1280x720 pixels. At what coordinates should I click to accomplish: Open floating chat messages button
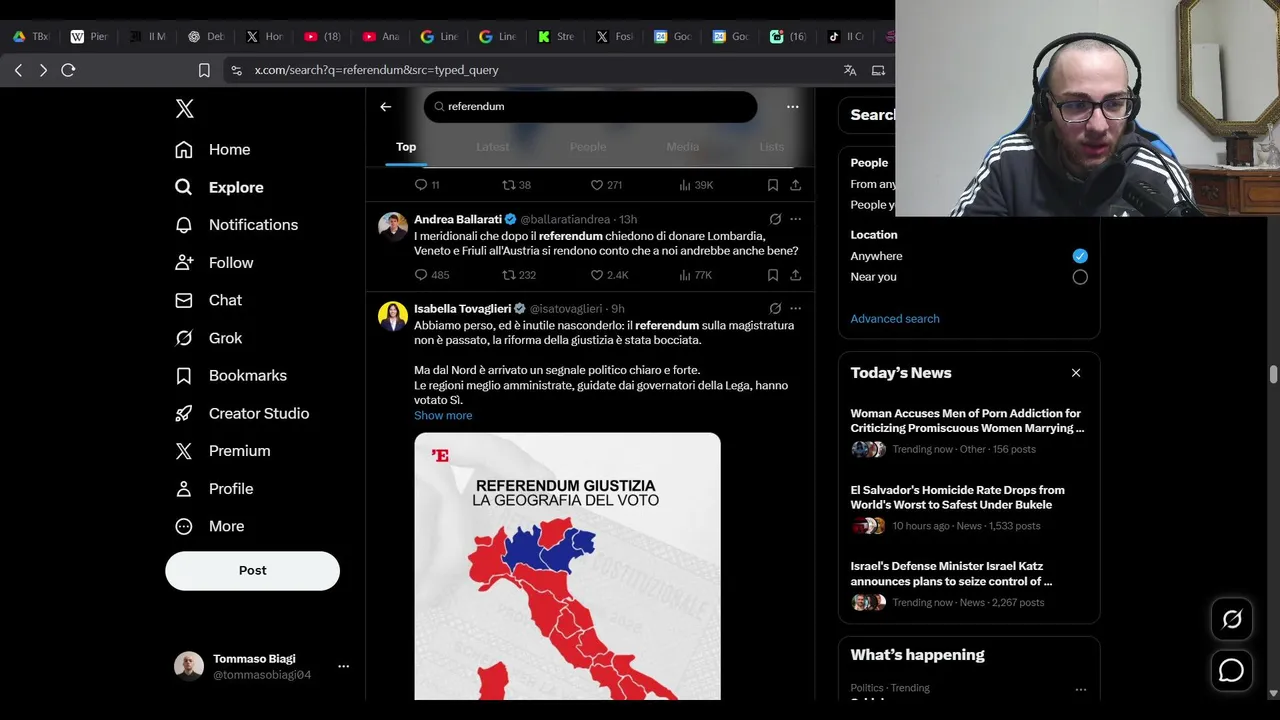click(x=1232, y=671)
